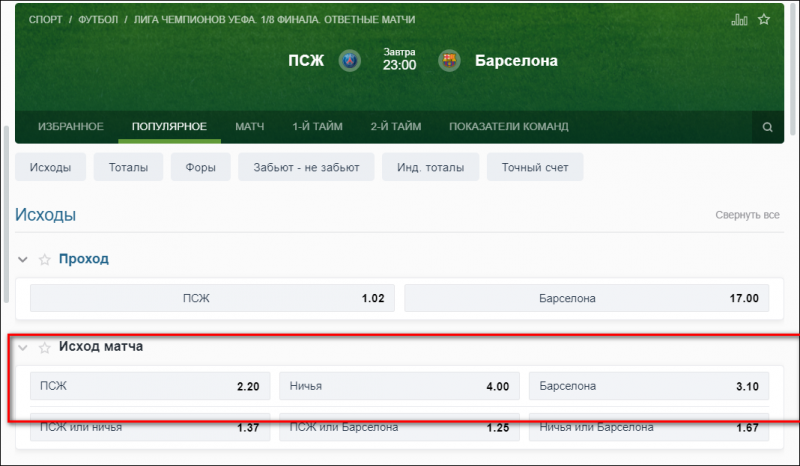Viewport: 800px width, 466px height.
Task: Click Свернуть все link
Action: point(747,215)
